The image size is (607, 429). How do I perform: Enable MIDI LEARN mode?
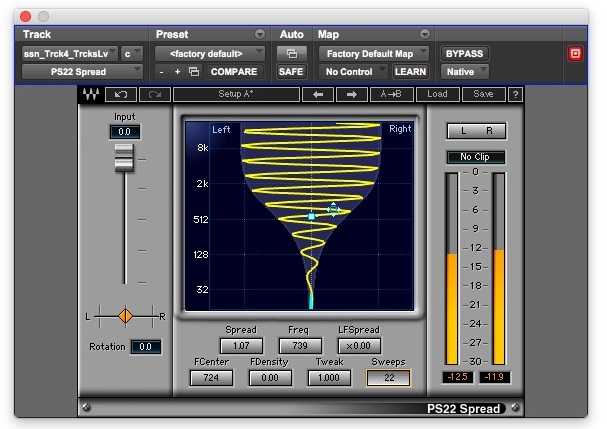(x=410, y=72)
